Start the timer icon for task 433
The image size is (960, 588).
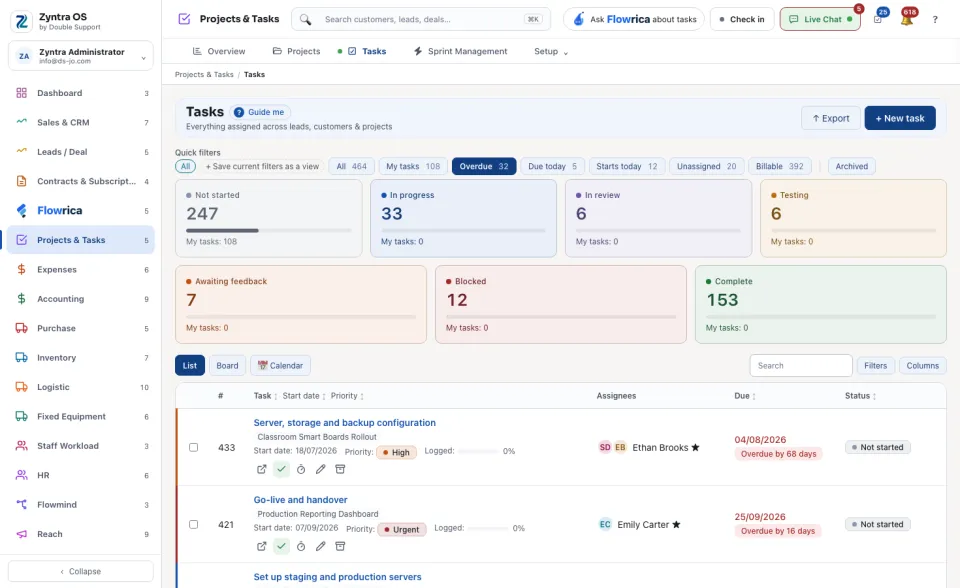[x=301, y=469]
